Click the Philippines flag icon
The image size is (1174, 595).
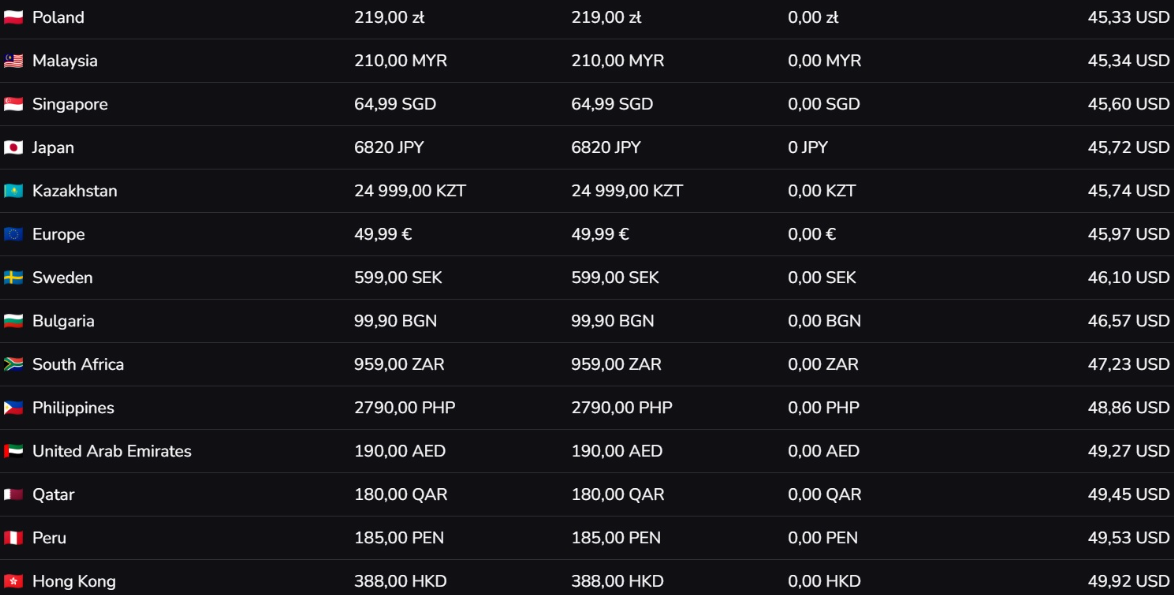pos(13,408)
